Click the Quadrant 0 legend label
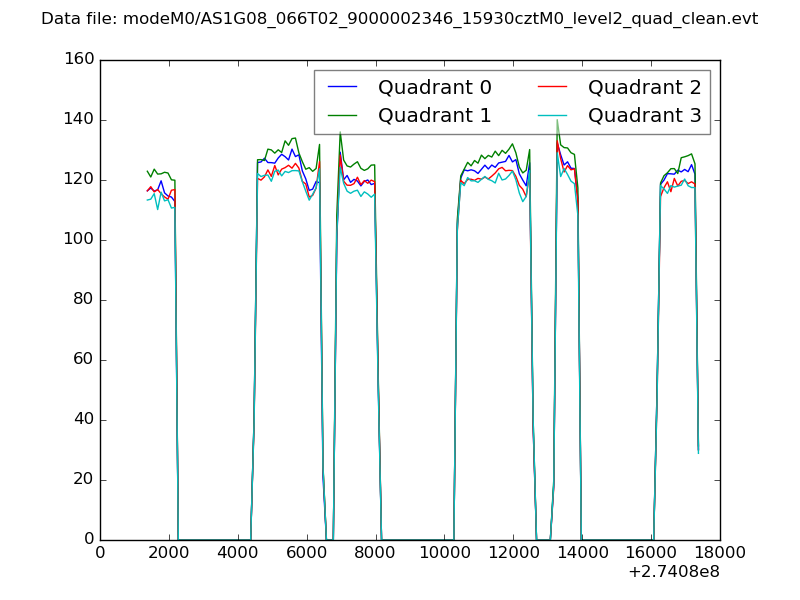 click(435, 87)
